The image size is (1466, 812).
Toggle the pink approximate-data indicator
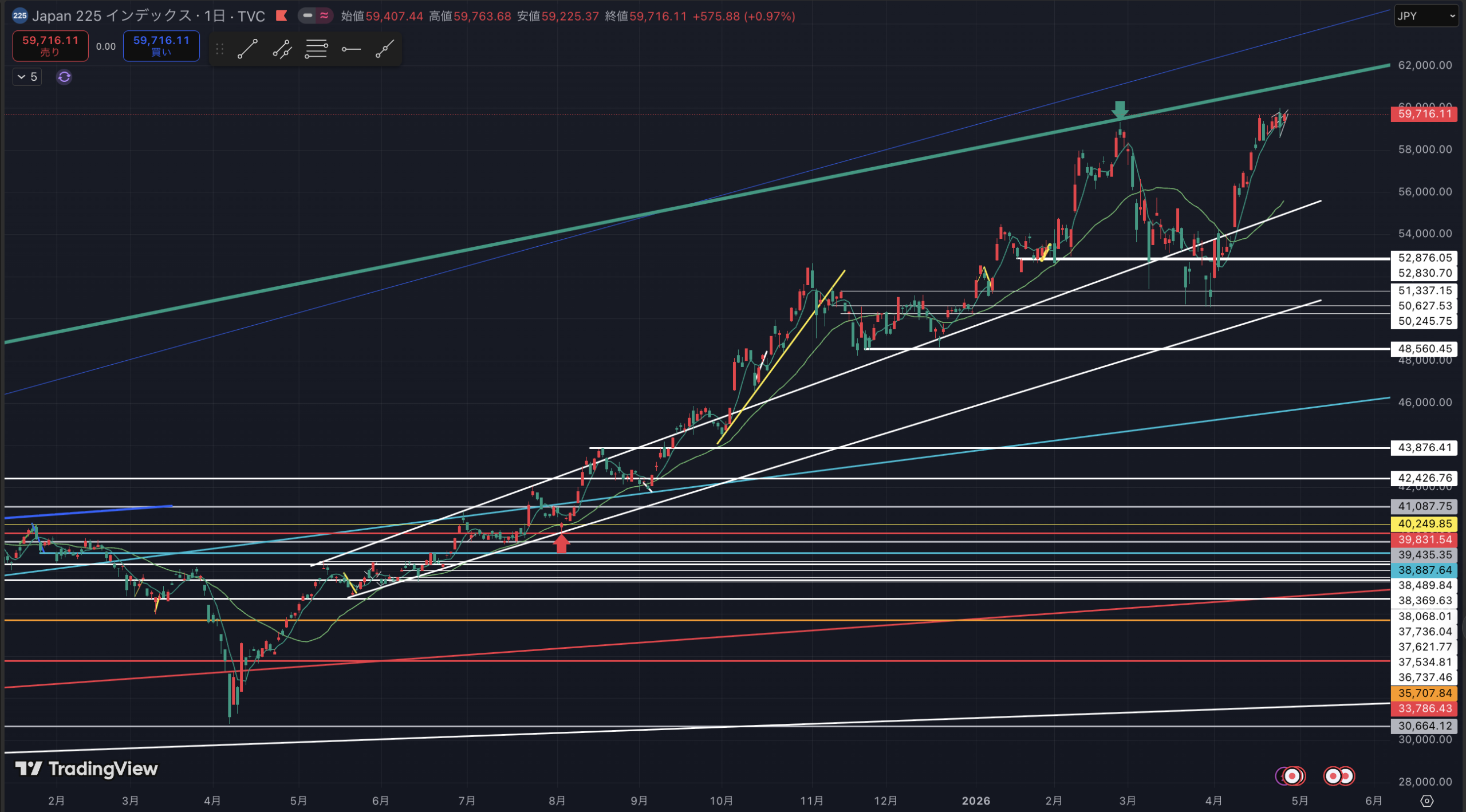point(324,16)
